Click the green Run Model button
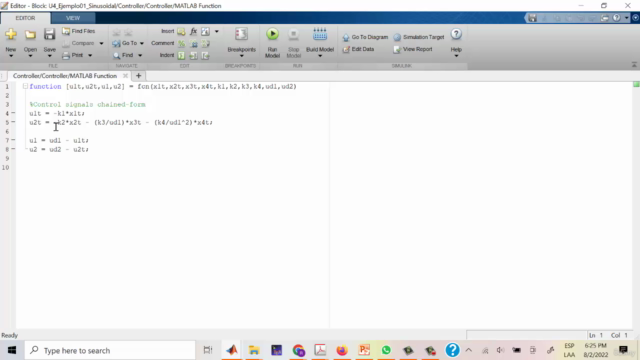This screenshot has width=640, height=360. coord(272,34)
